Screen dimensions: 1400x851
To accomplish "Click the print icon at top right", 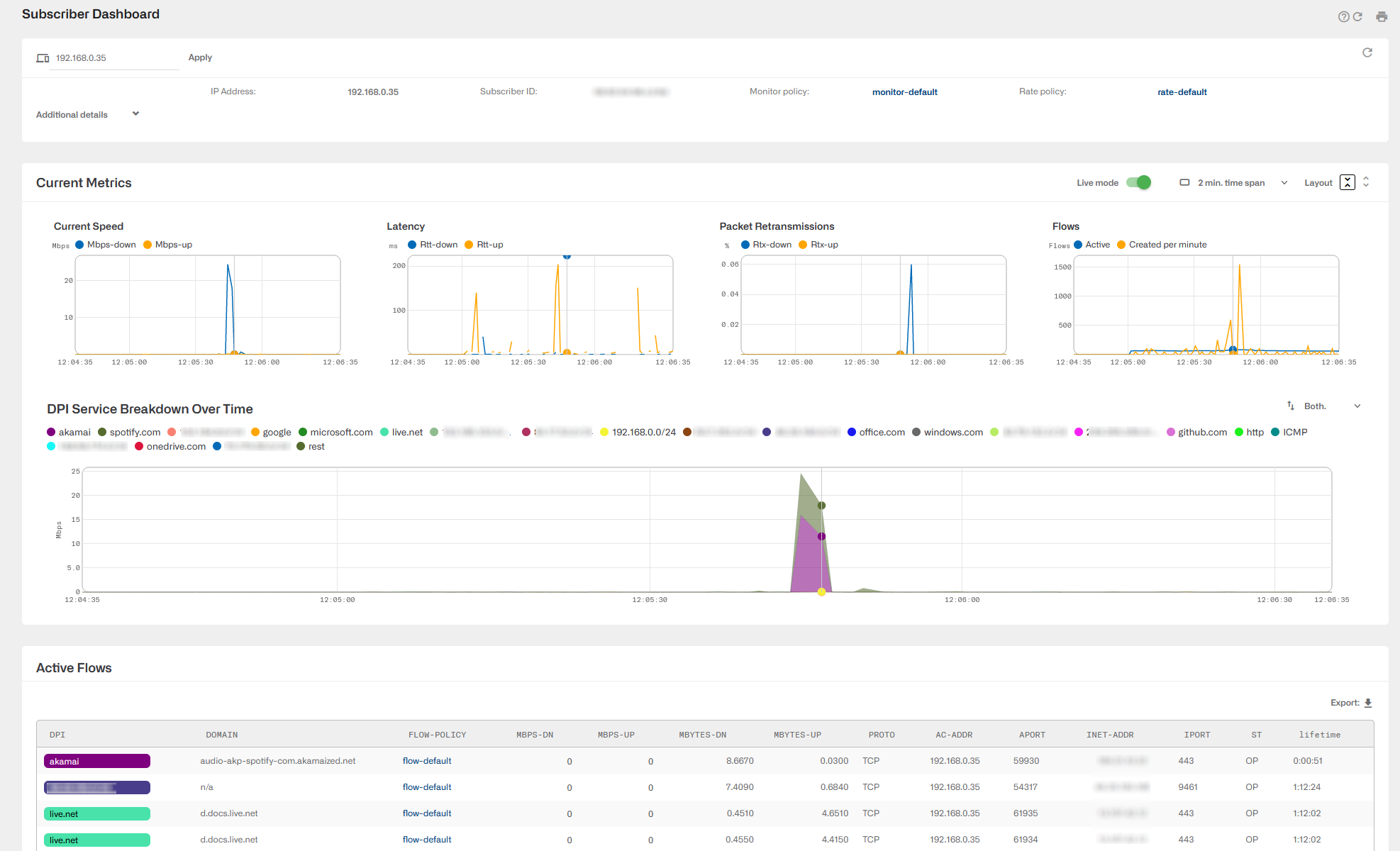I will pyautogui.click(x=1382, y=16).
